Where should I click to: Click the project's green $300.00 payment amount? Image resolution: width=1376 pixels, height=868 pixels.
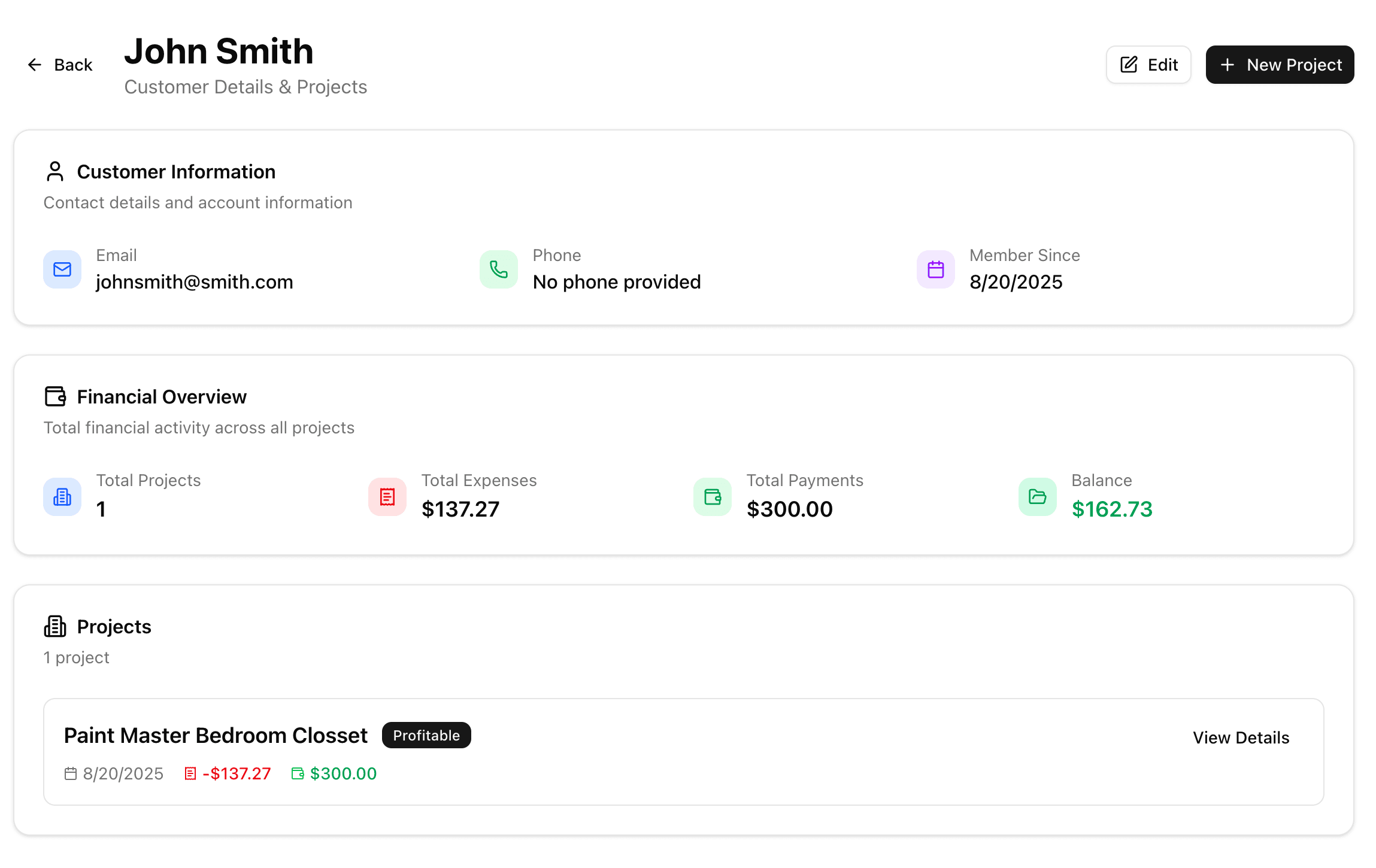343,773
